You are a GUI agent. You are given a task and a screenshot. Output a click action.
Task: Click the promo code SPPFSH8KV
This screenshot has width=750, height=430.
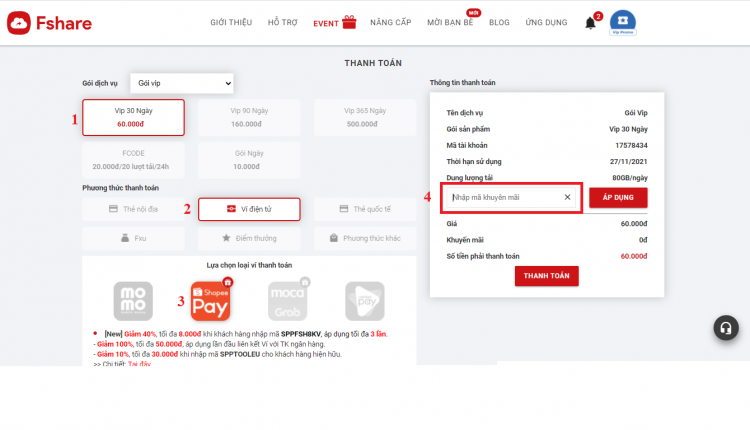coord(301,334)
